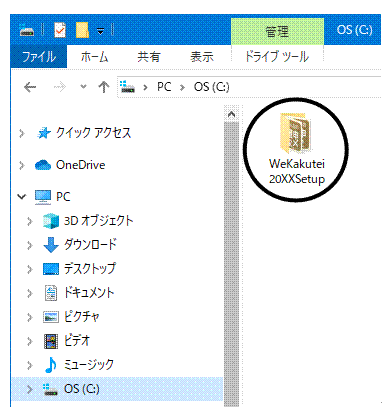Click OS (C:) in the address breadcrumb
Viewport: 387px width, 417px height.
pyautogui.click(x=212, y=87)
